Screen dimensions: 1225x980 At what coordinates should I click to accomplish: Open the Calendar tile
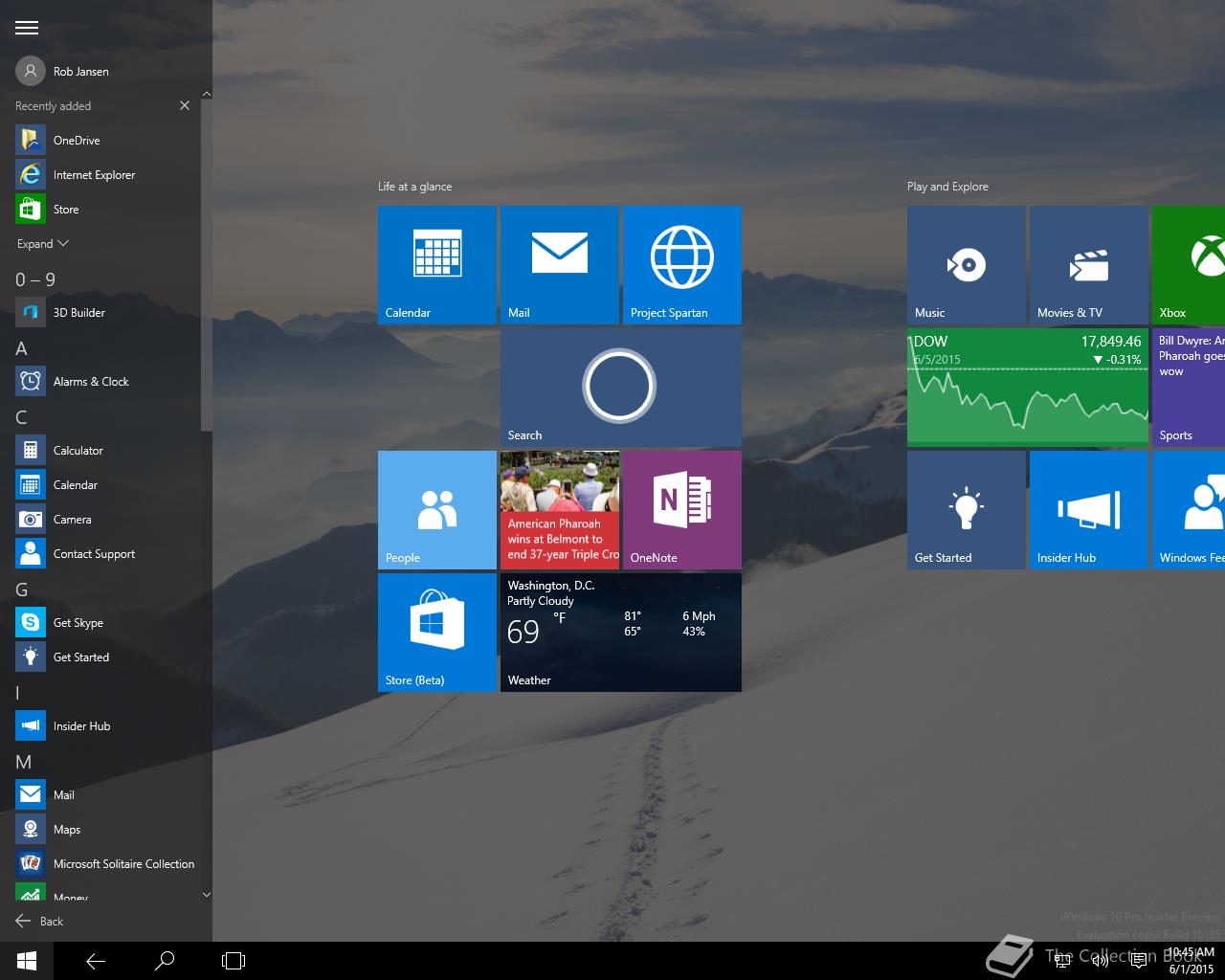436,265
